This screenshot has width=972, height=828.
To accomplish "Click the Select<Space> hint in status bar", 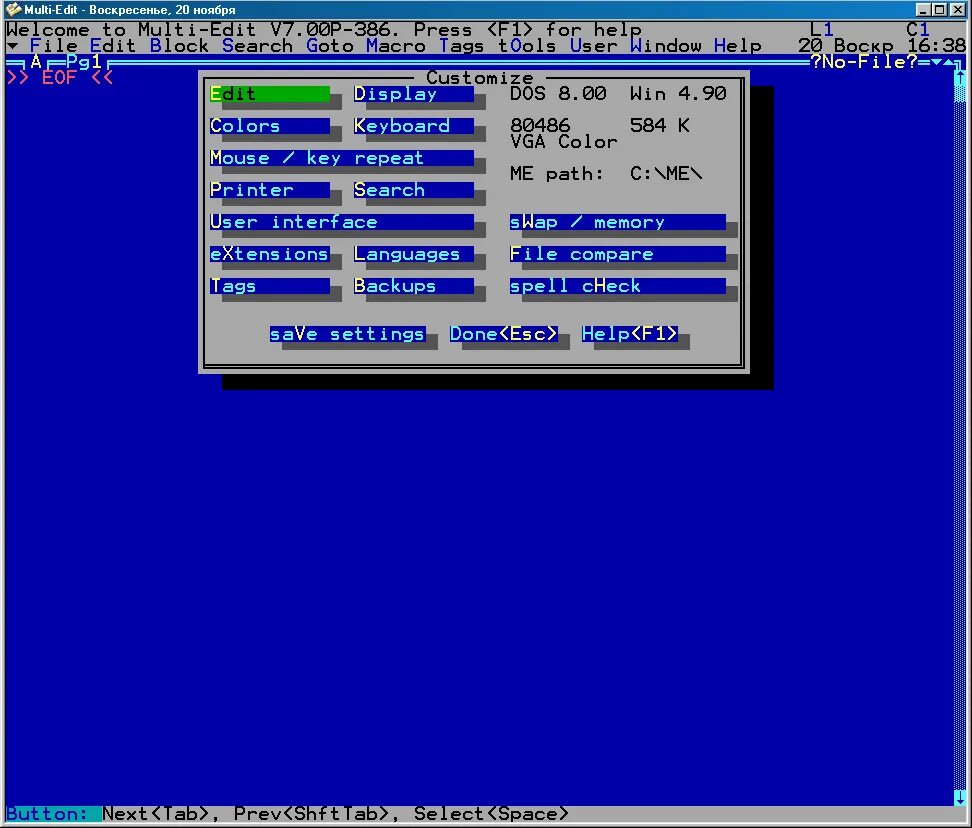I will point(492,814).
